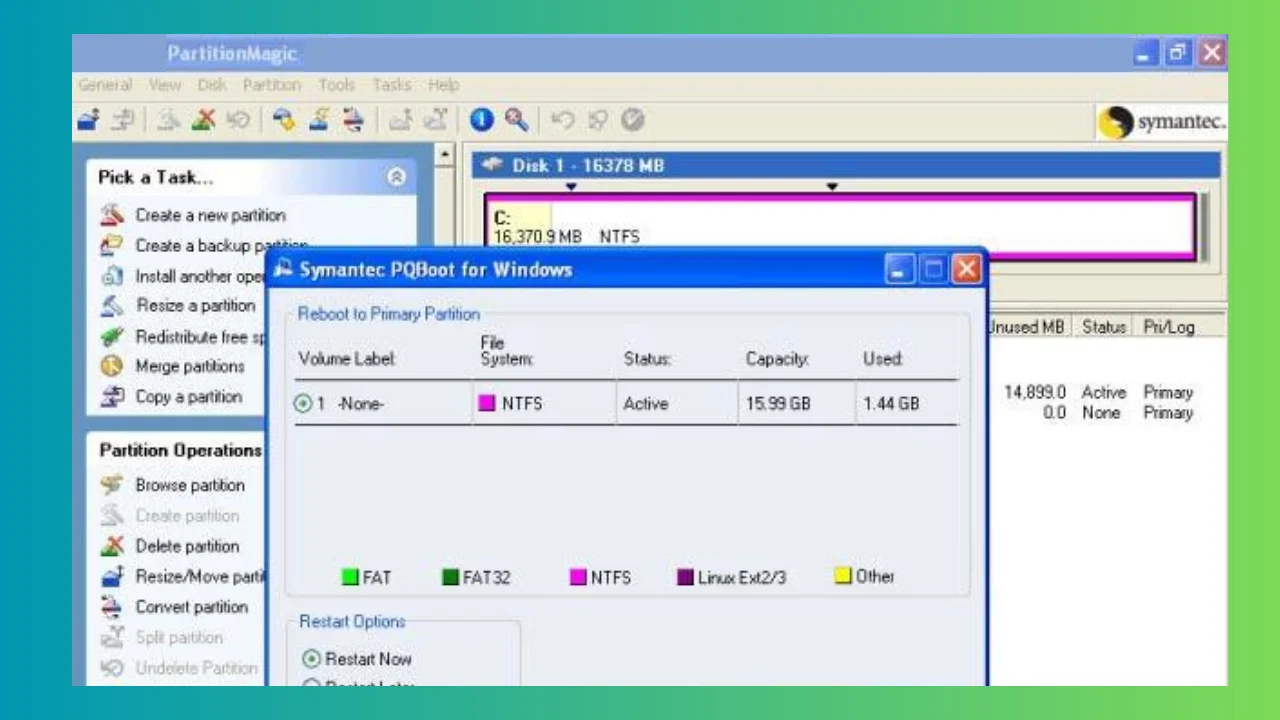Click the Volume Label column header in PQBoot
1280x720 pixels.
(347, 358)
